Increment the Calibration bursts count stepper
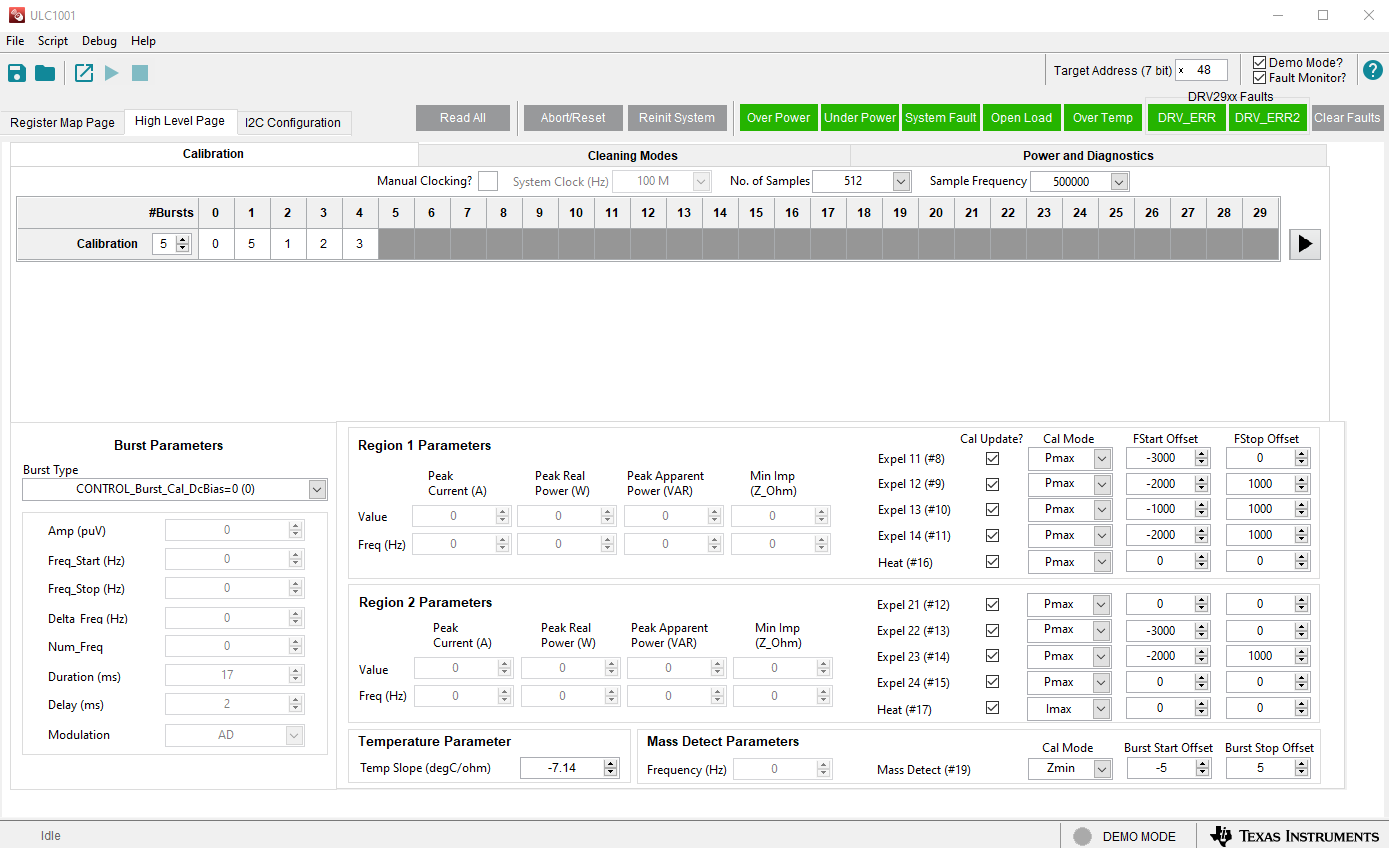 183,240
